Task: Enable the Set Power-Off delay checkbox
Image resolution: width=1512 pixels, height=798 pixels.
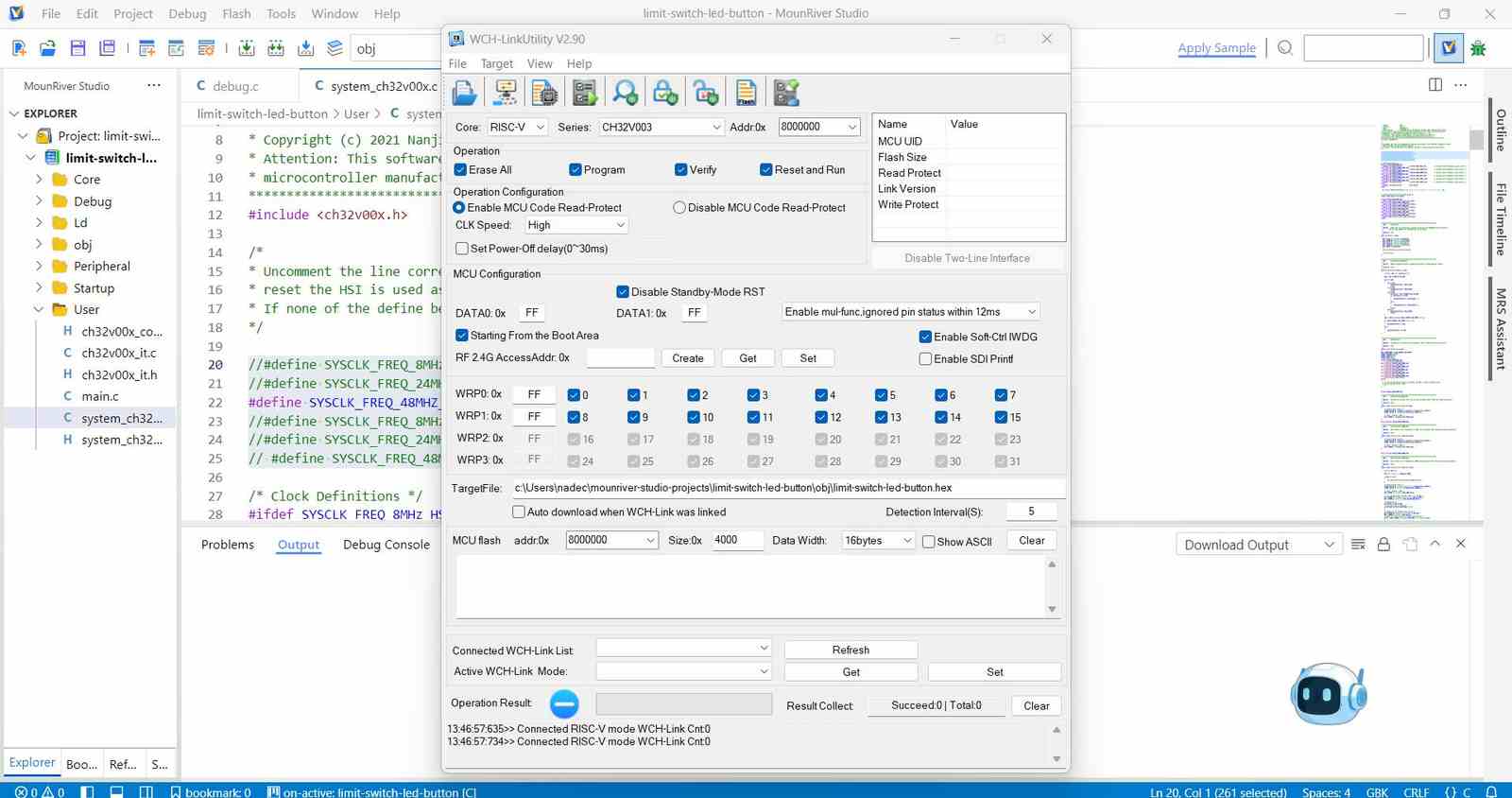Action: pyautogui.click(x=462, y=249)
